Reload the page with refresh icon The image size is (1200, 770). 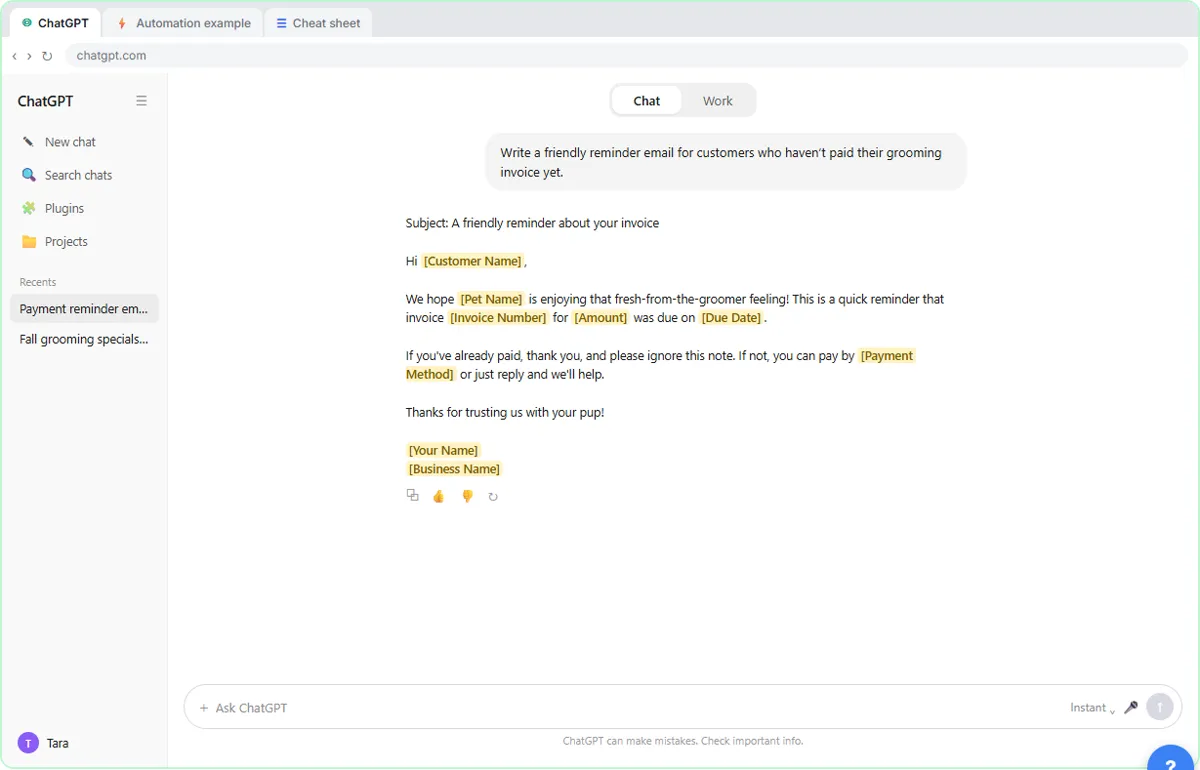click(x=47, y=56)
